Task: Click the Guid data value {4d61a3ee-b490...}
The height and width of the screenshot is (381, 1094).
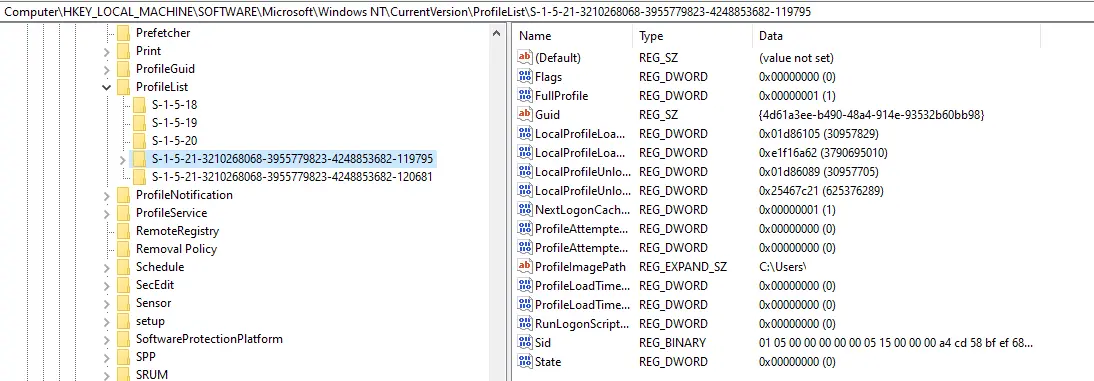Action: click(x=871, y=114)
